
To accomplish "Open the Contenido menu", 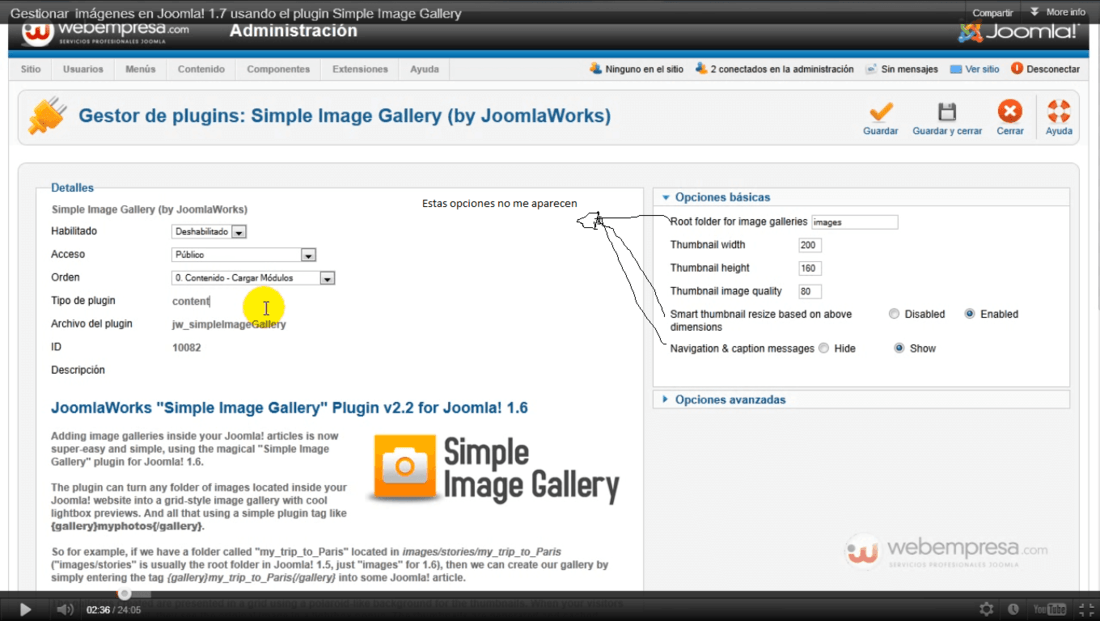I will point(201,69).
